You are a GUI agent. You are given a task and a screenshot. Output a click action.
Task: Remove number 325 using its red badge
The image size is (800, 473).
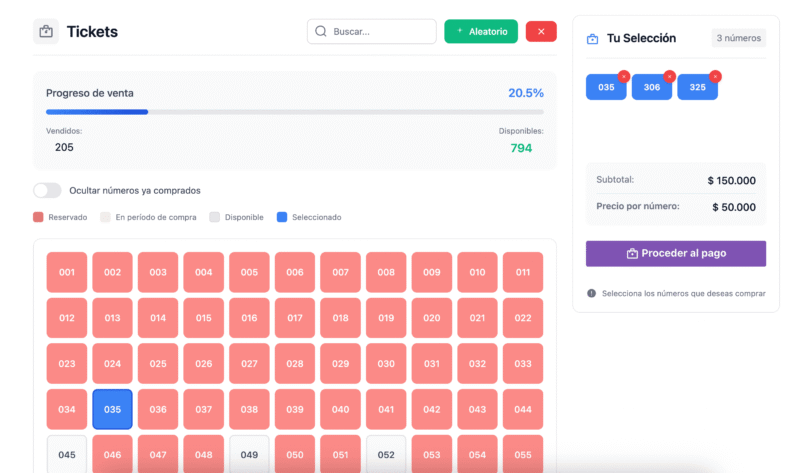tap(715, 76)
